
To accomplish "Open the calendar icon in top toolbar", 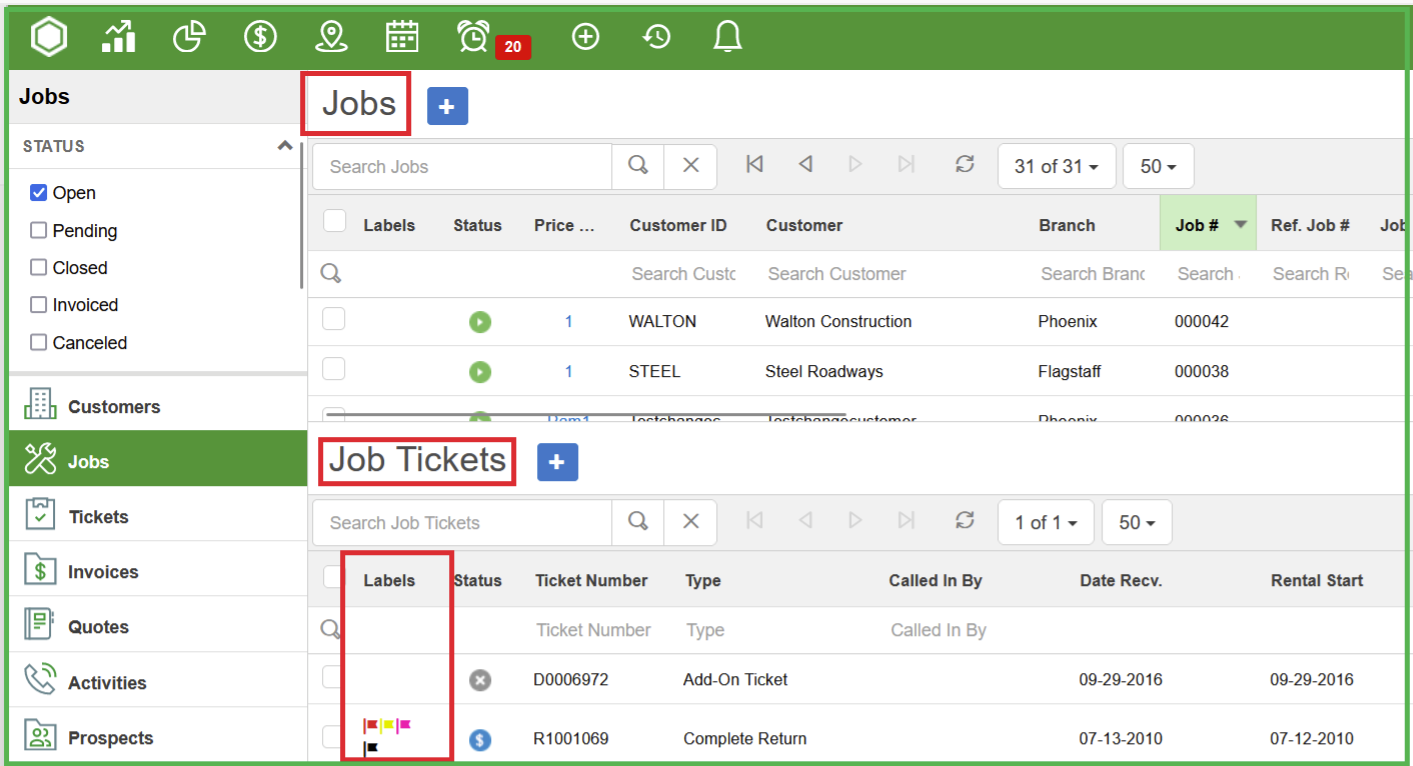I will pyautogui.click(x=402, y=37).
